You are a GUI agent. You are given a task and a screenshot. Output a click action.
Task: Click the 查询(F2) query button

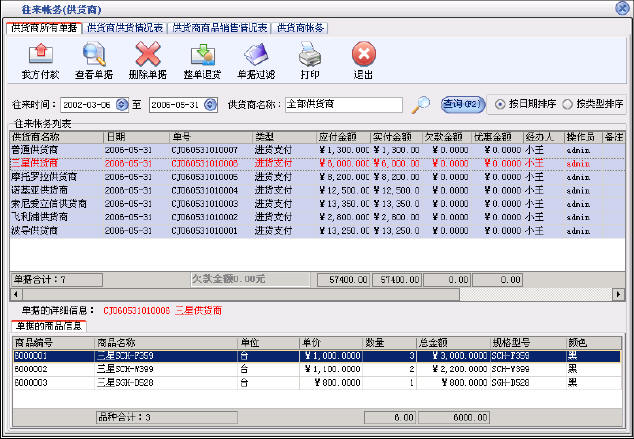click(463, 104)
